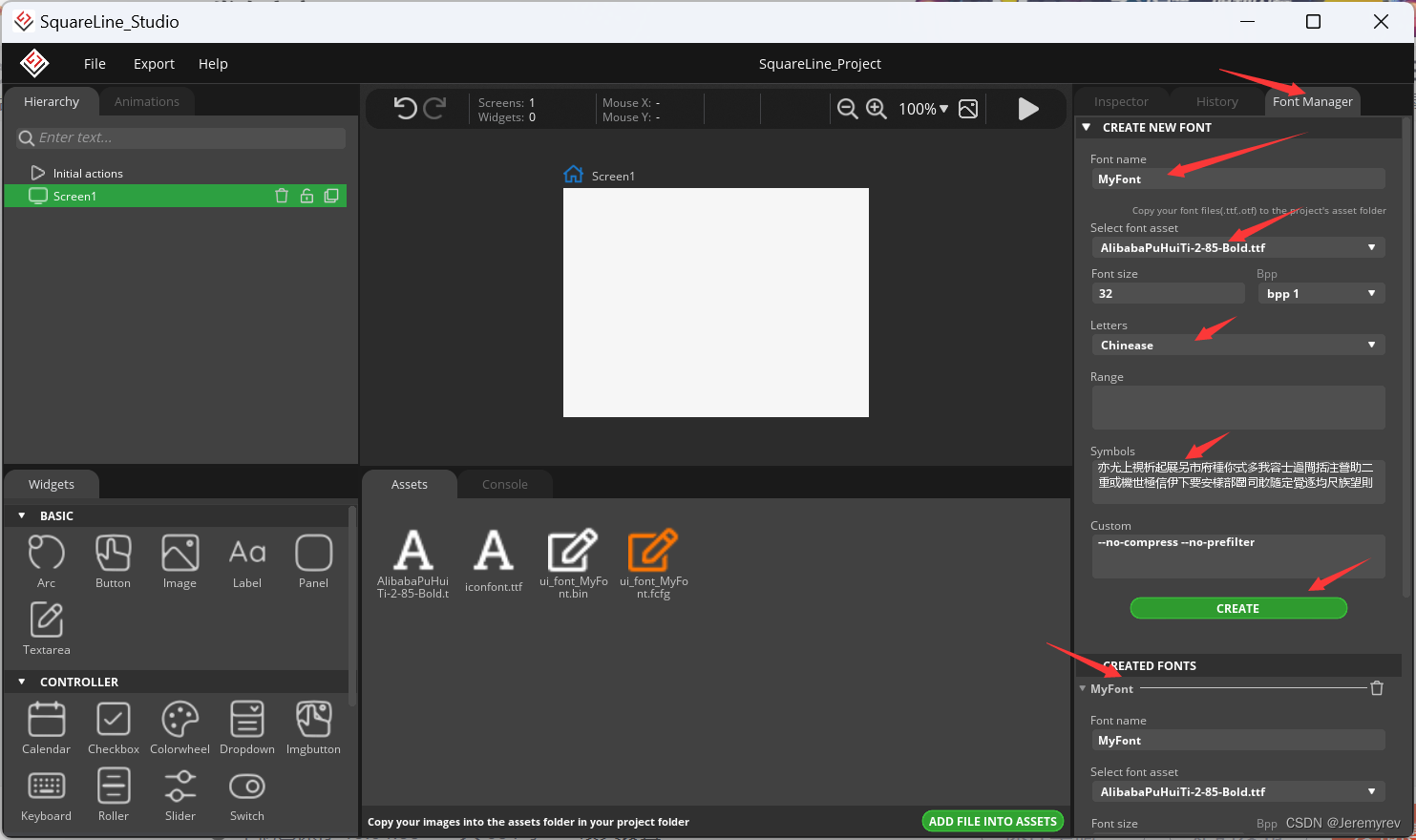Select the Image widget

pyautogui.click(x=180, y=561)
